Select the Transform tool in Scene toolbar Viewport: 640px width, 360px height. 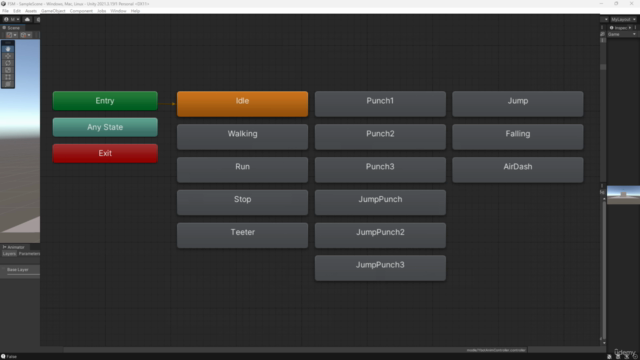8,84
